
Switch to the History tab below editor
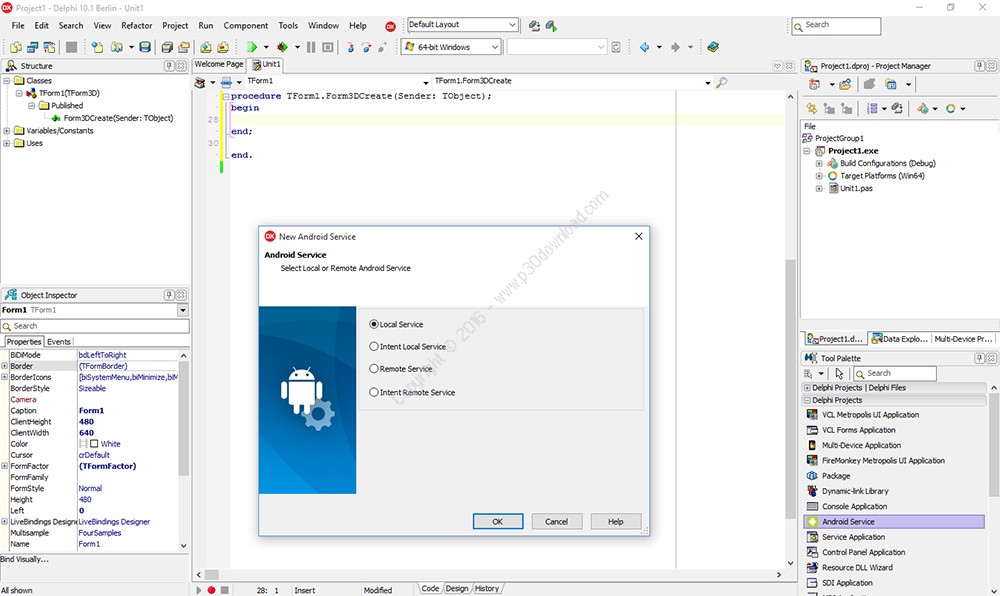coord(487,588)
